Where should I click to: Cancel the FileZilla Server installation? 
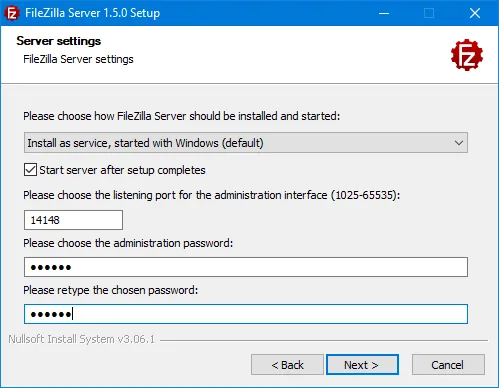[x=448, y=365]
